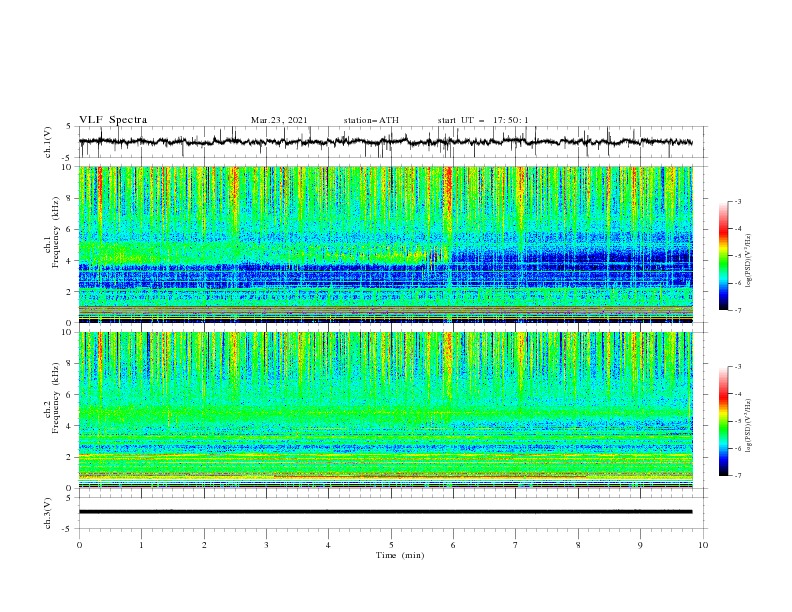Select the ch.2 "Frequency (kHz)" axis label

(56, 398)
